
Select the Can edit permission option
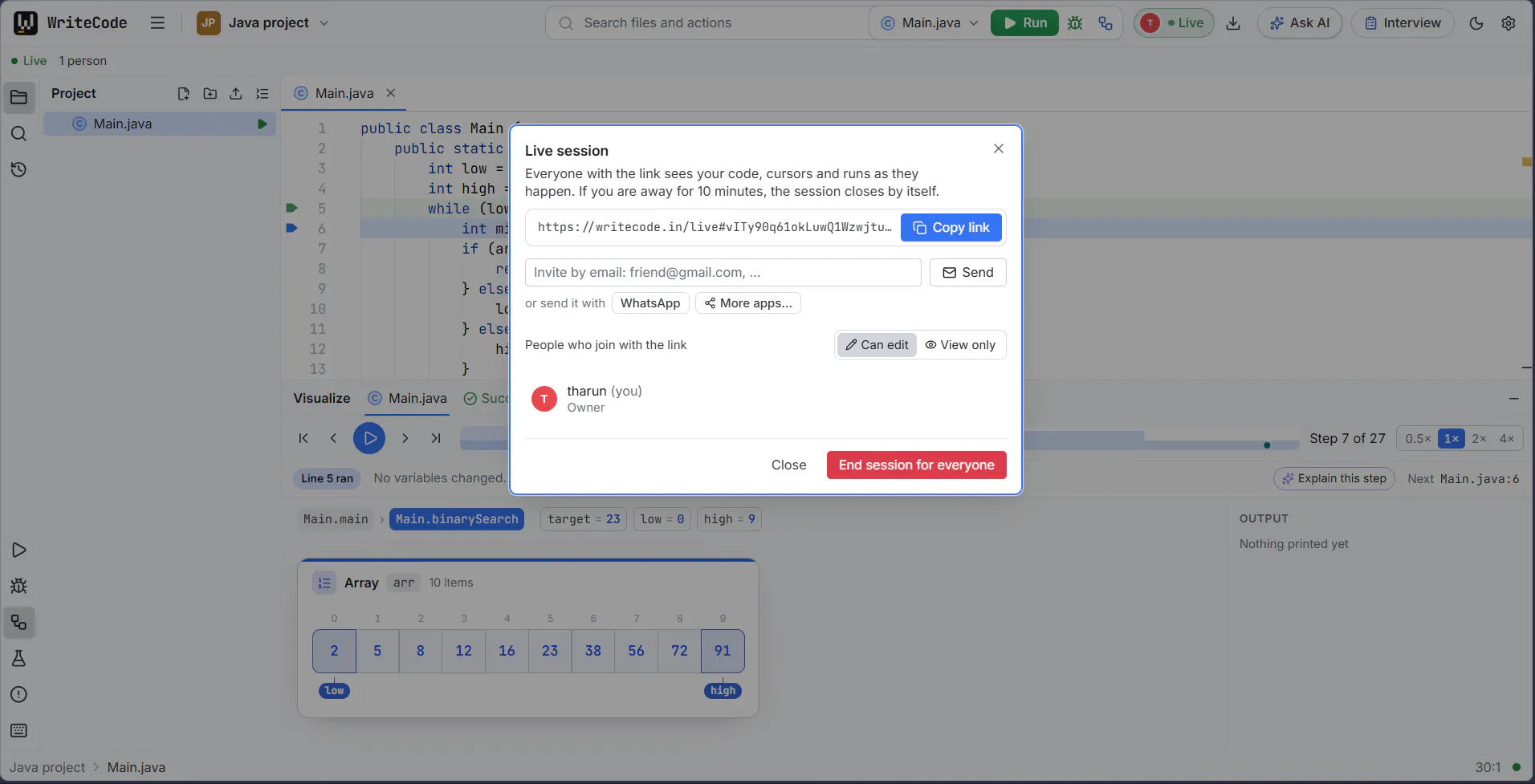pos(877,345)
